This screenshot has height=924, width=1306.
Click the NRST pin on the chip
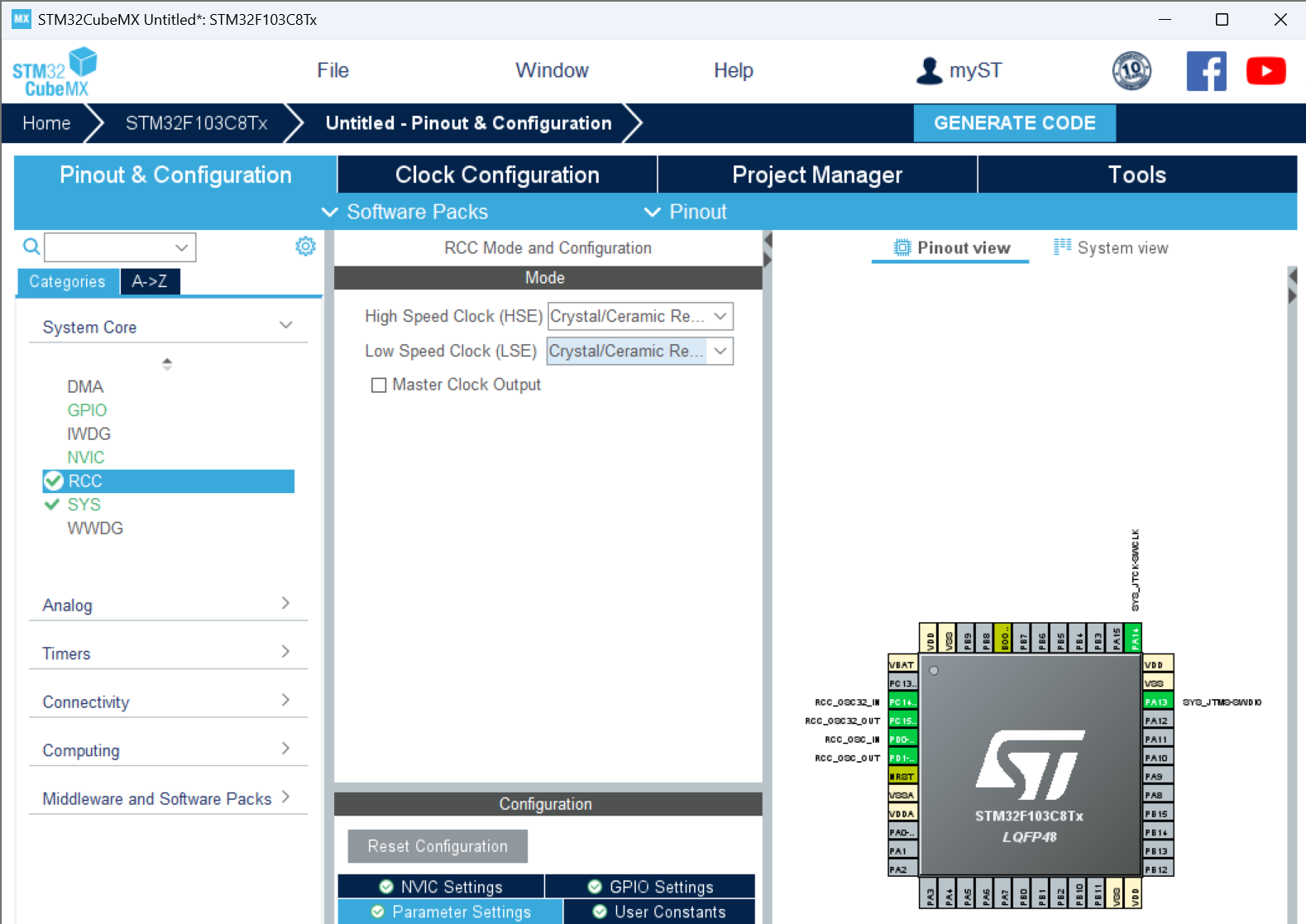[x=902, y=777]
